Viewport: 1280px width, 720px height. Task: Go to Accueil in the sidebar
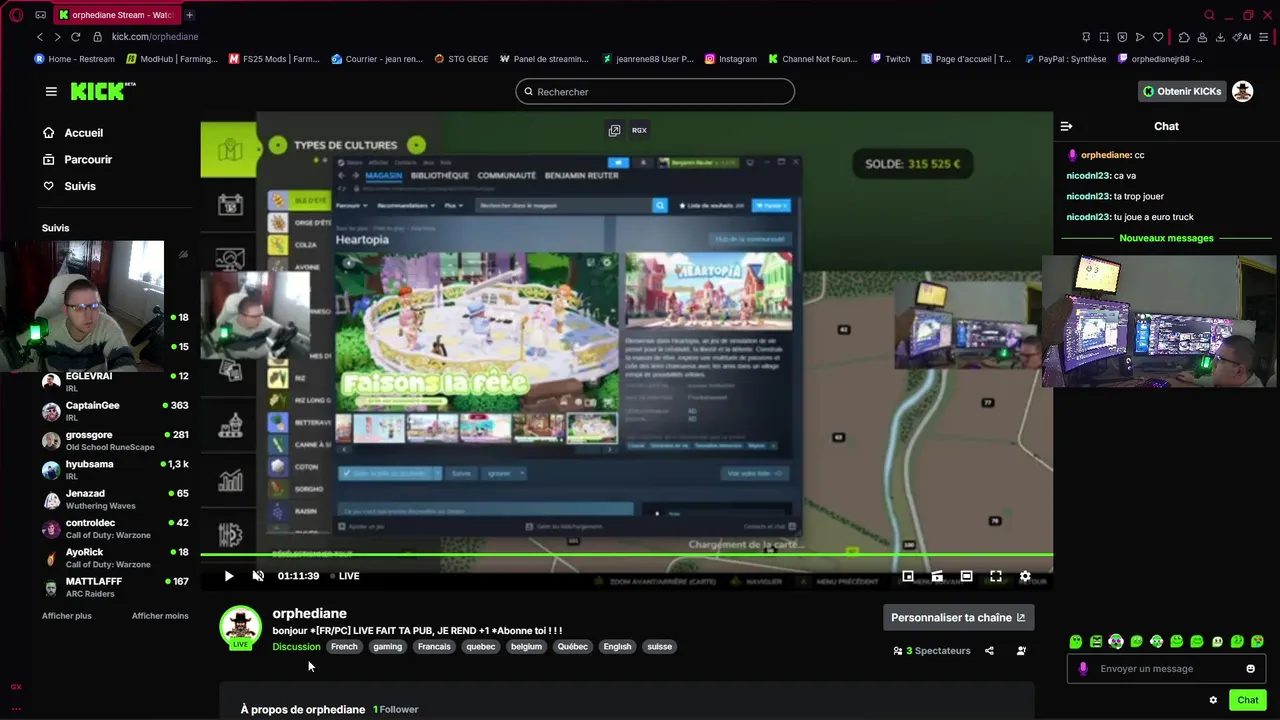pos(73,133)
